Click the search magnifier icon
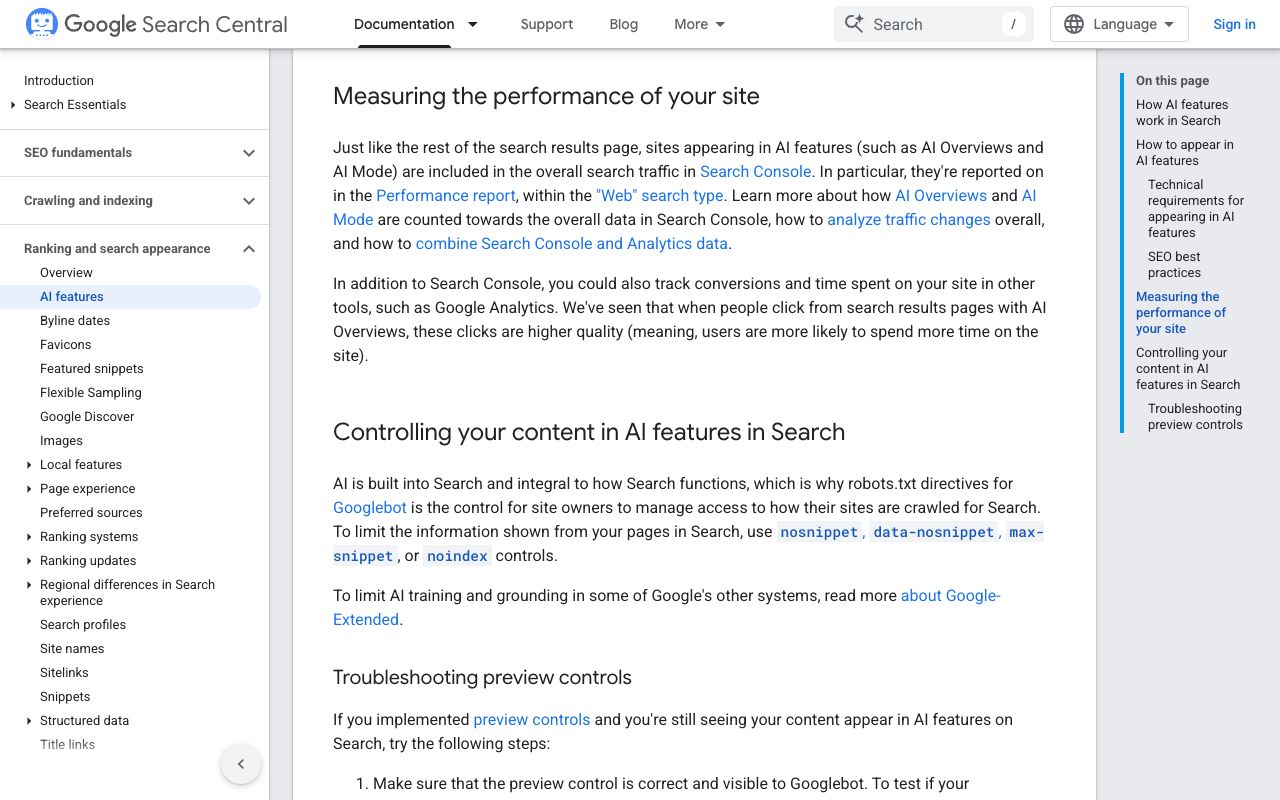The height and width of the screenshot is (800, 1280). coord(854,24)
